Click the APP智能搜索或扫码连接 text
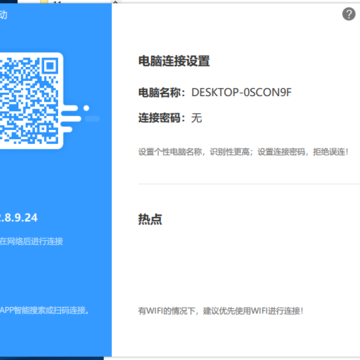This screenshot has width=360, height=360. click(x=45, y=311)
